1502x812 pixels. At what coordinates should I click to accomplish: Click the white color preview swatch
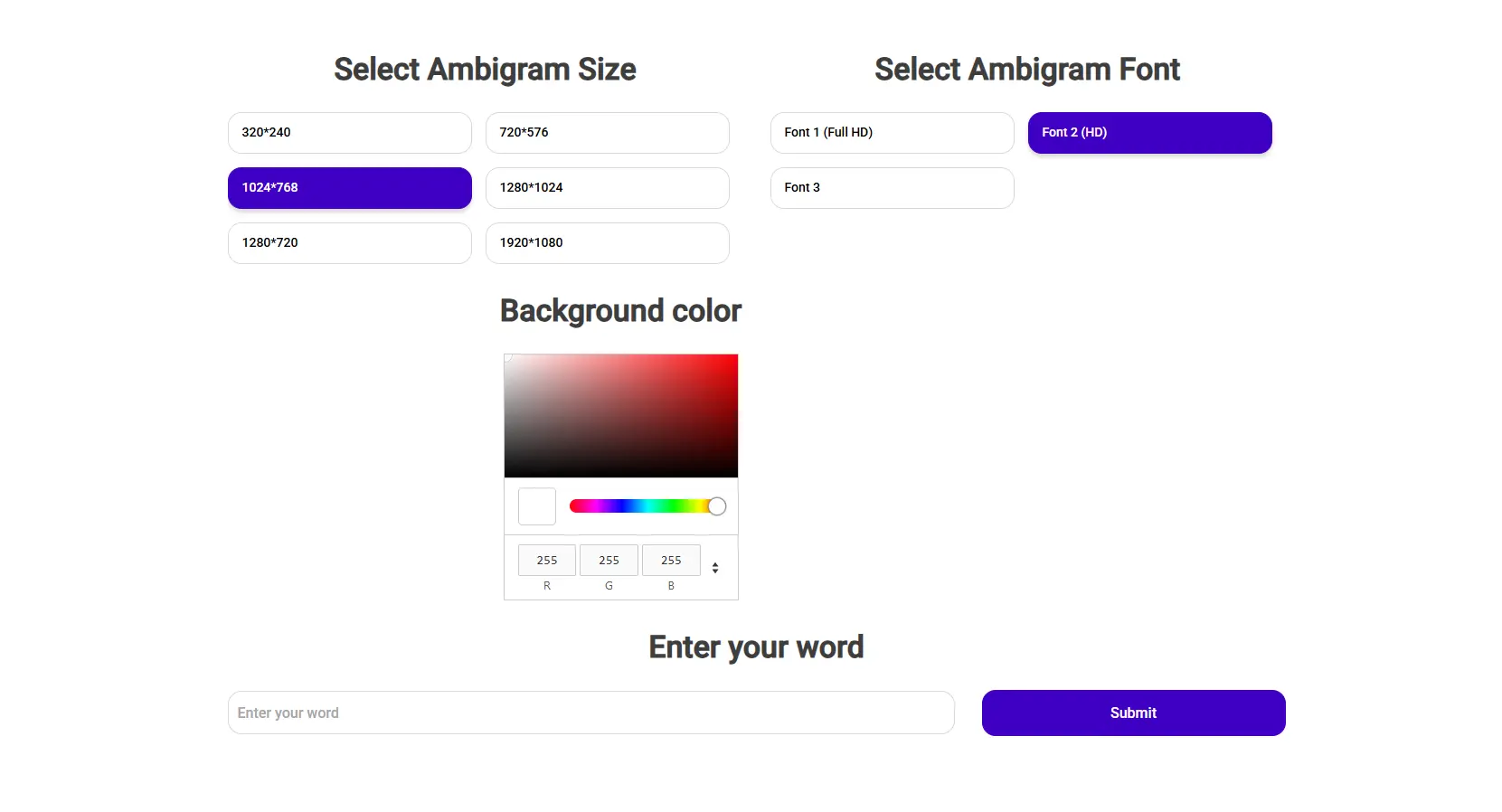(537, 506)
